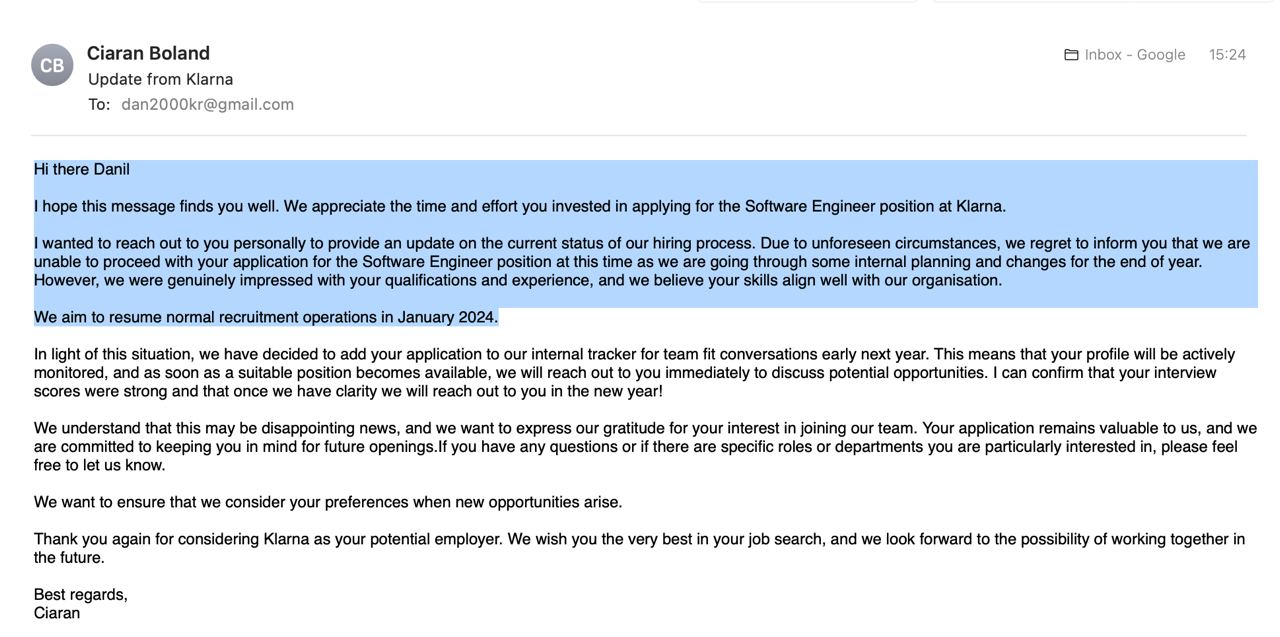
Task: Click the 15:24 timestamp
Action: coord(1227,55)
